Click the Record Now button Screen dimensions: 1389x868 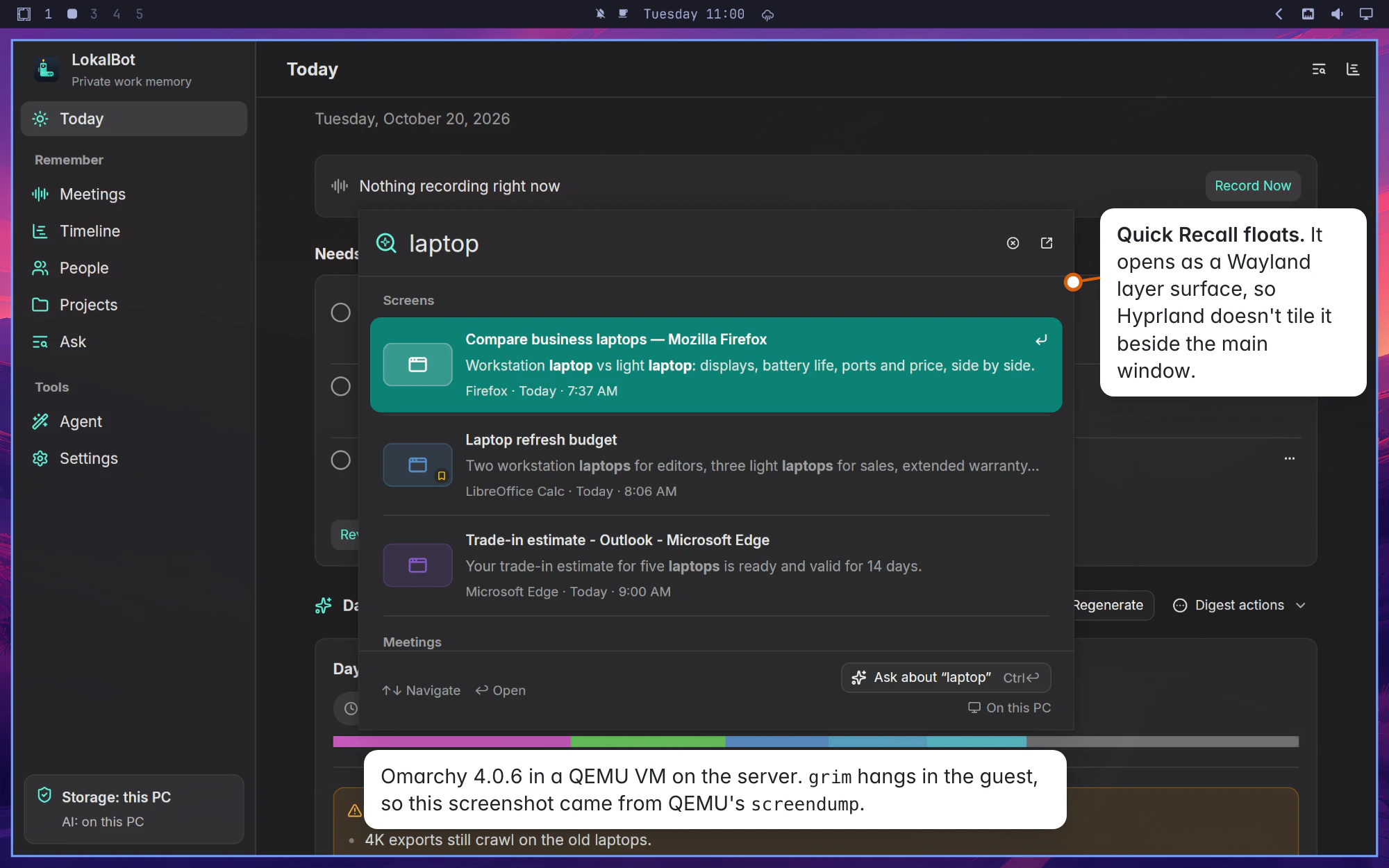[1253, 186]
